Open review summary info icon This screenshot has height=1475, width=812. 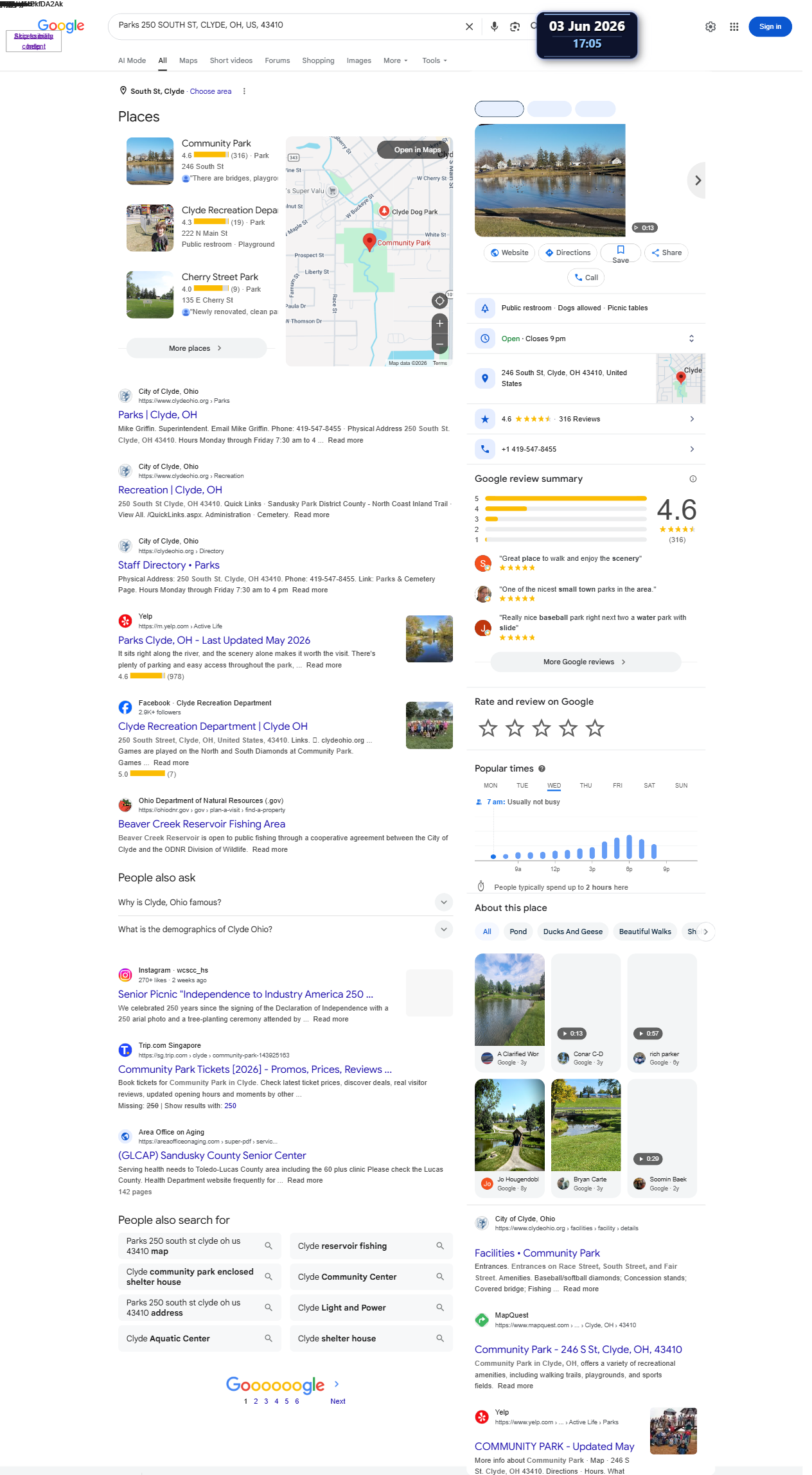(693, 479)
